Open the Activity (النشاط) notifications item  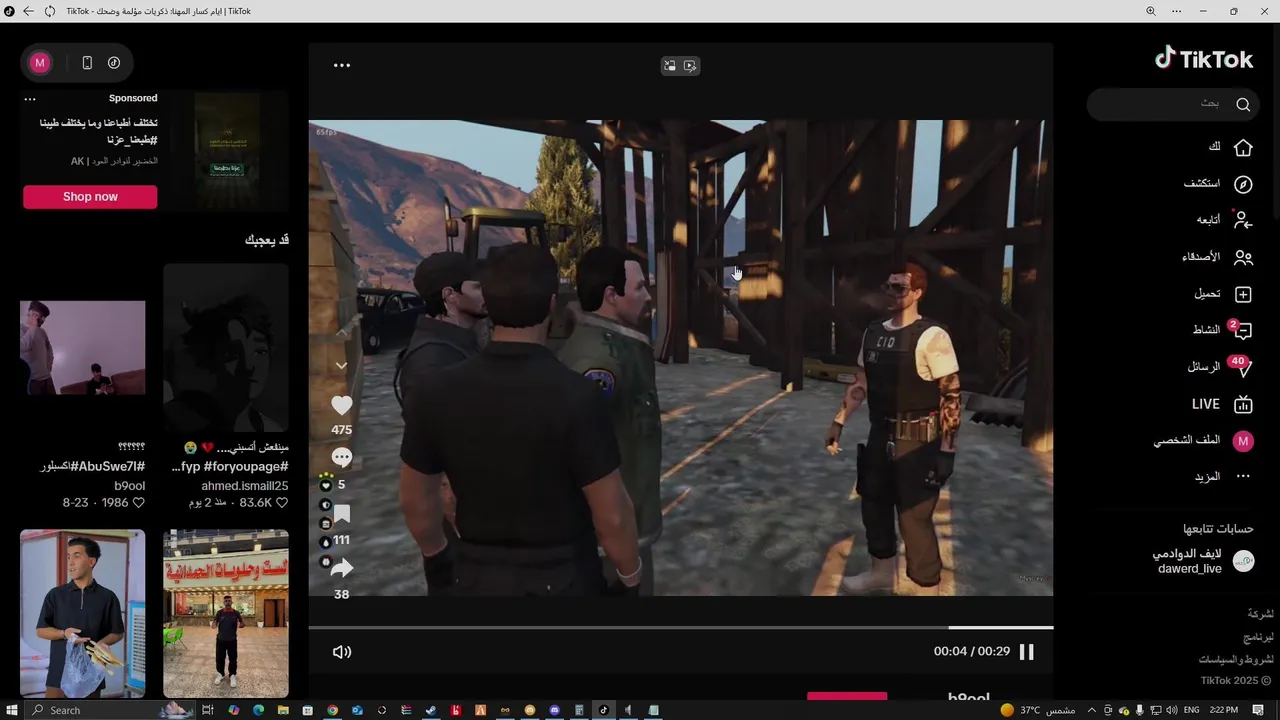[x=1221, y=330]
